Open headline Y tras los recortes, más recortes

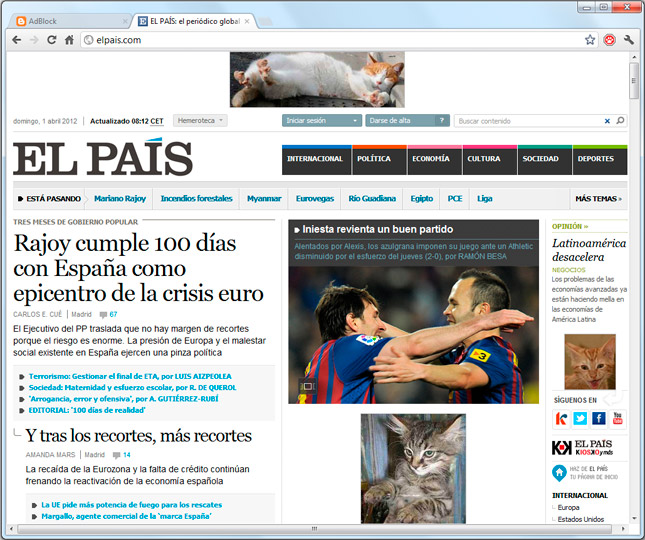tap(138, 436)
